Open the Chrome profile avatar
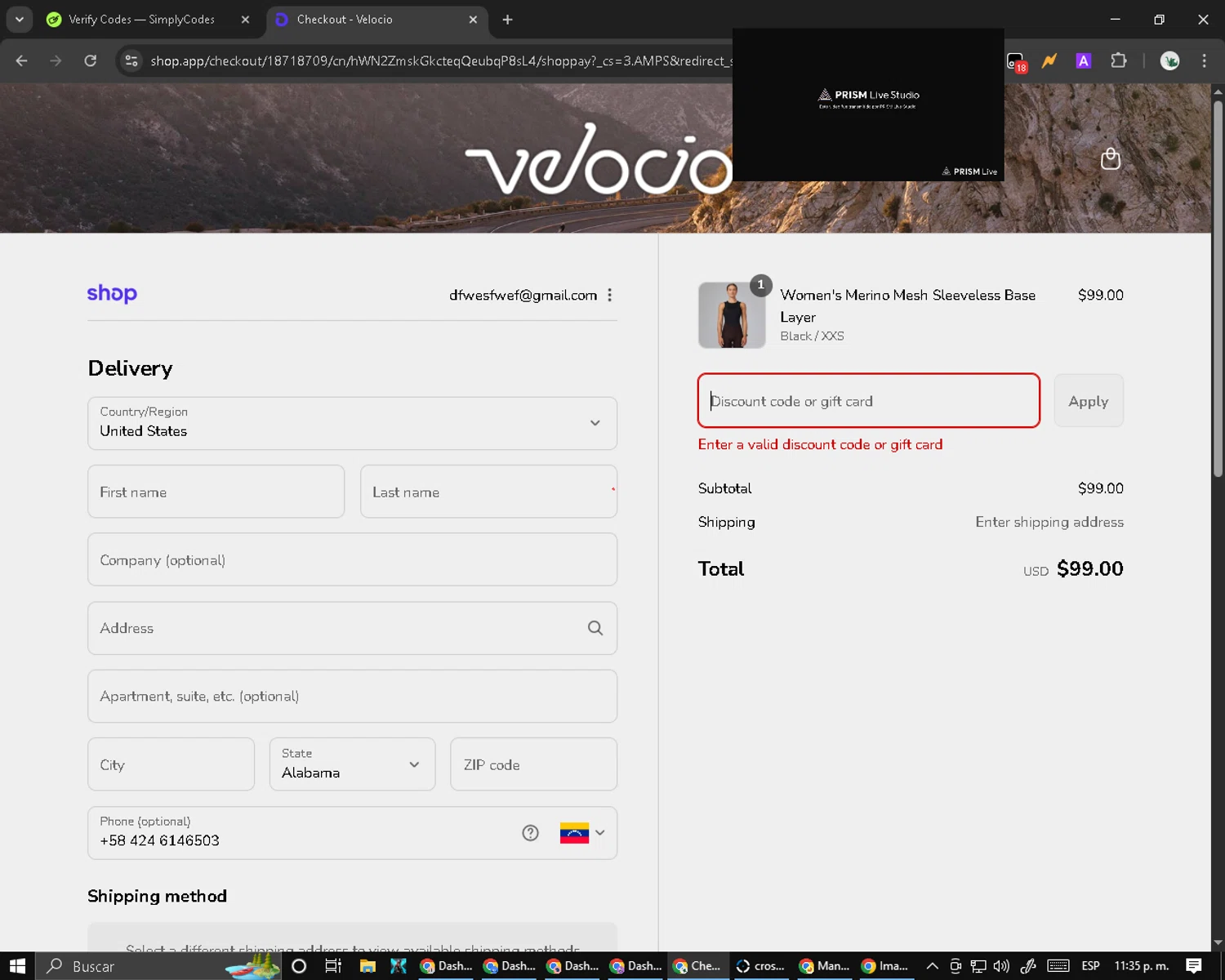The image size is (1225, 980). (x=1169, y=60)
